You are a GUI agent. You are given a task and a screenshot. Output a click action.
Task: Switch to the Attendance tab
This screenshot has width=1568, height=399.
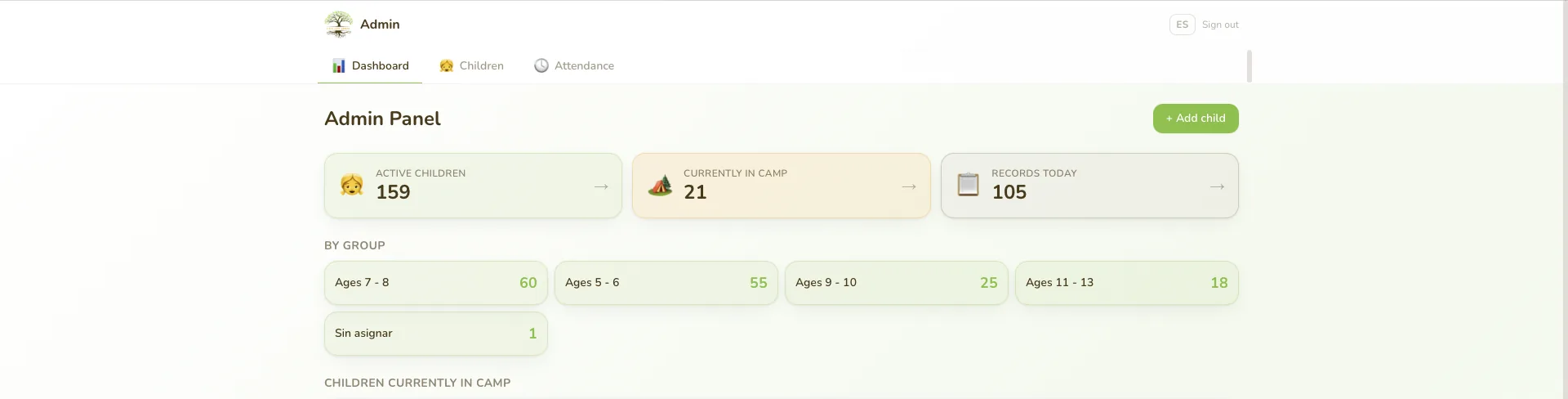574,66
